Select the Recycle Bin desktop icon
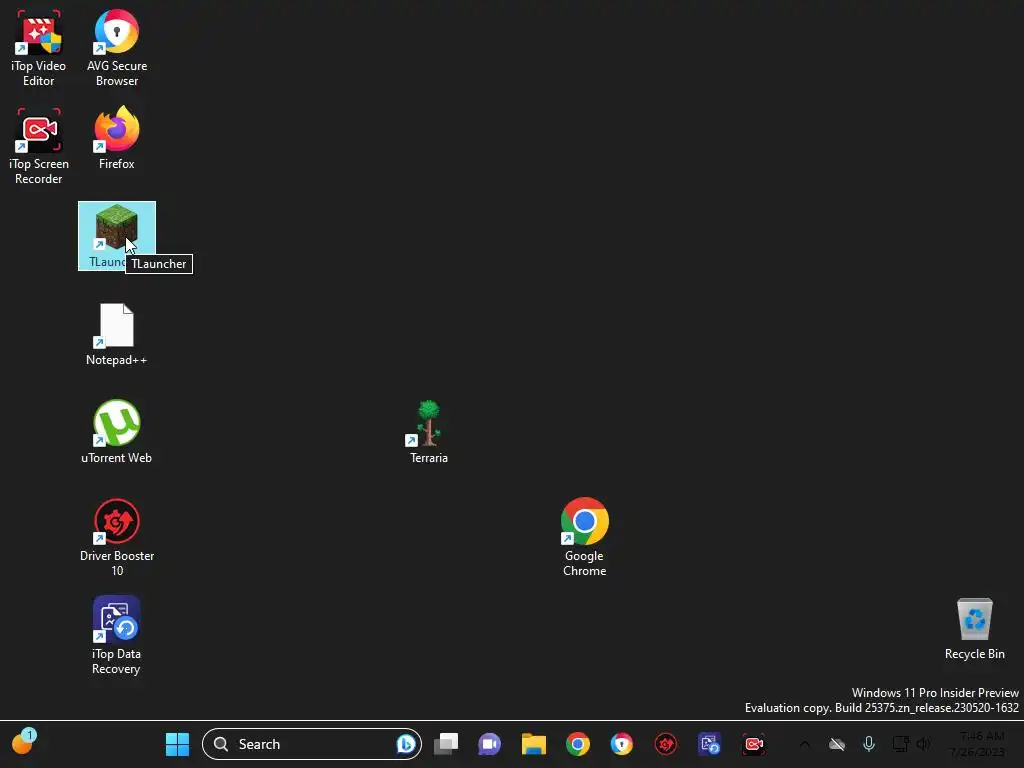1024x768 pixels. (974, 628)
